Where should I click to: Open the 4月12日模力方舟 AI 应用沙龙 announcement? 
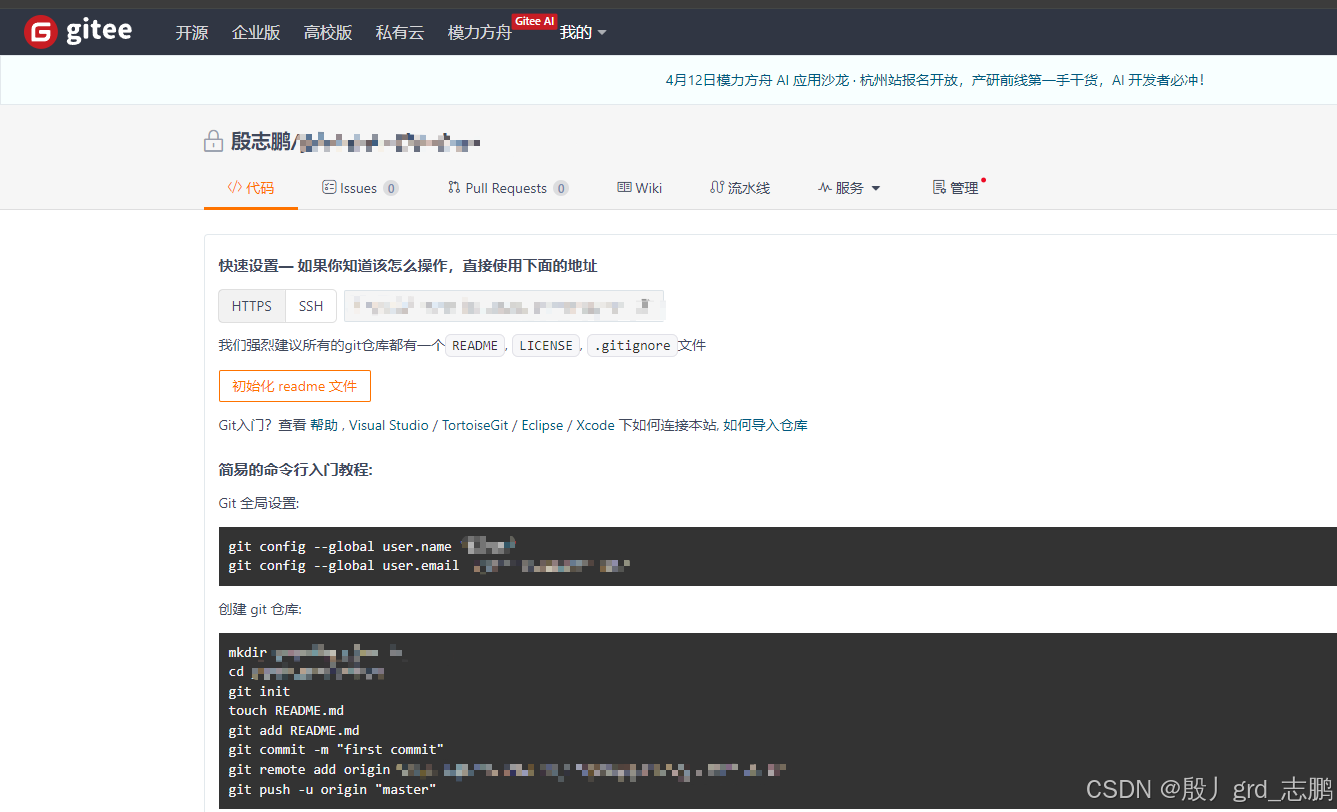934,80
